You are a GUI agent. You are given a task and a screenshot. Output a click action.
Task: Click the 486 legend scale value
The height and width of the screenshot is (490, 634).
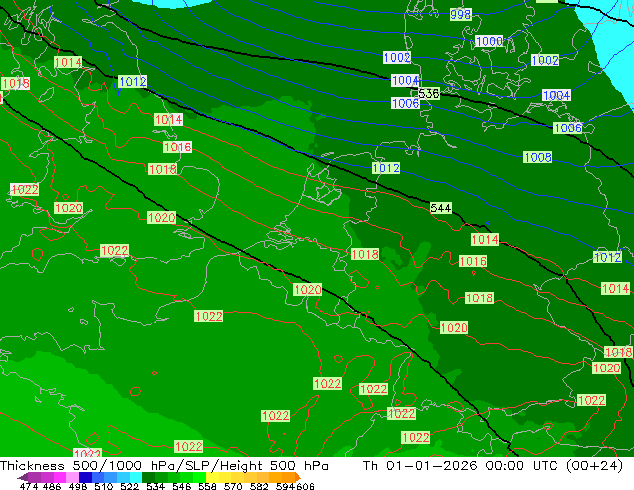(52, 486)
